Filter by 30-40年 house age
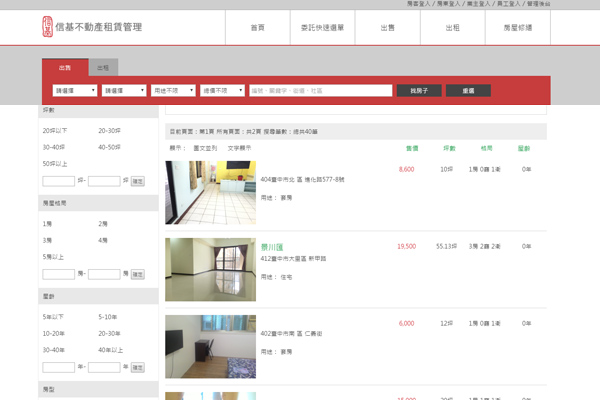Viewport: 600px width, 400px height. coord(54,350)
